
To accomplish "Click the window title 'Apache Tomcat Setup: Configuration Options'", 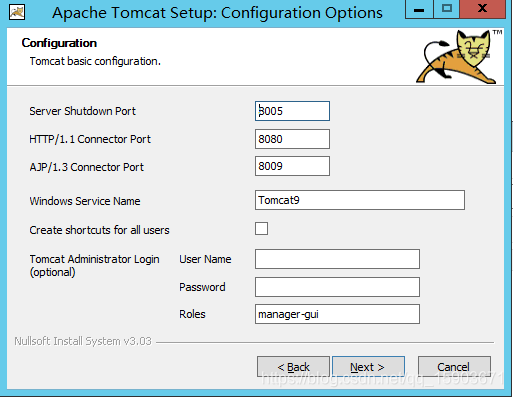I will point(217,13).
